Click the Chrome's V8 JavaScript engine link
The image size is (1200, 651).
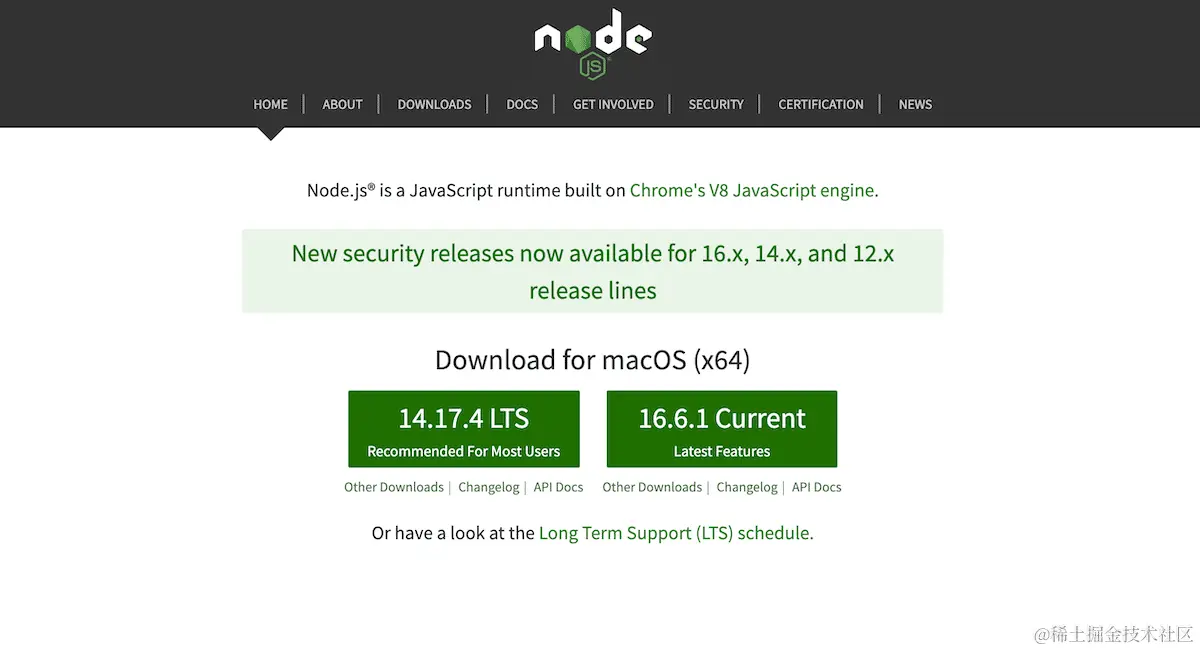click(x=751, y=190)
